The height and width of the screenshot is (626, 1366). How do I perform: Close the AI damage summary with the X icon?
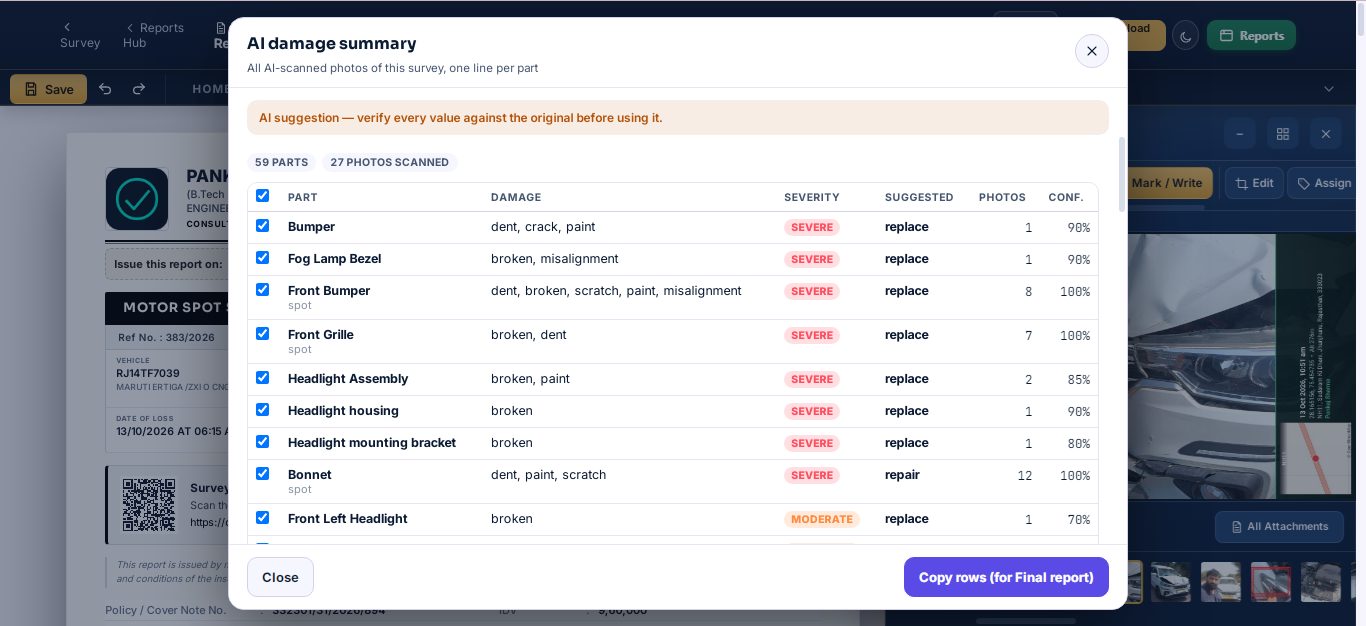point(1091,51)
